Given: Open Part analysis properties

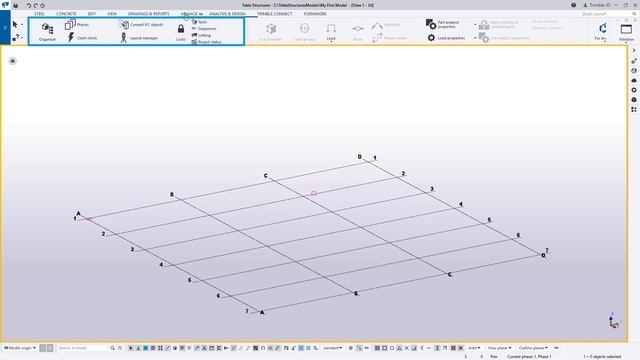Looking at the screenshot, I should tap(443, 24).
